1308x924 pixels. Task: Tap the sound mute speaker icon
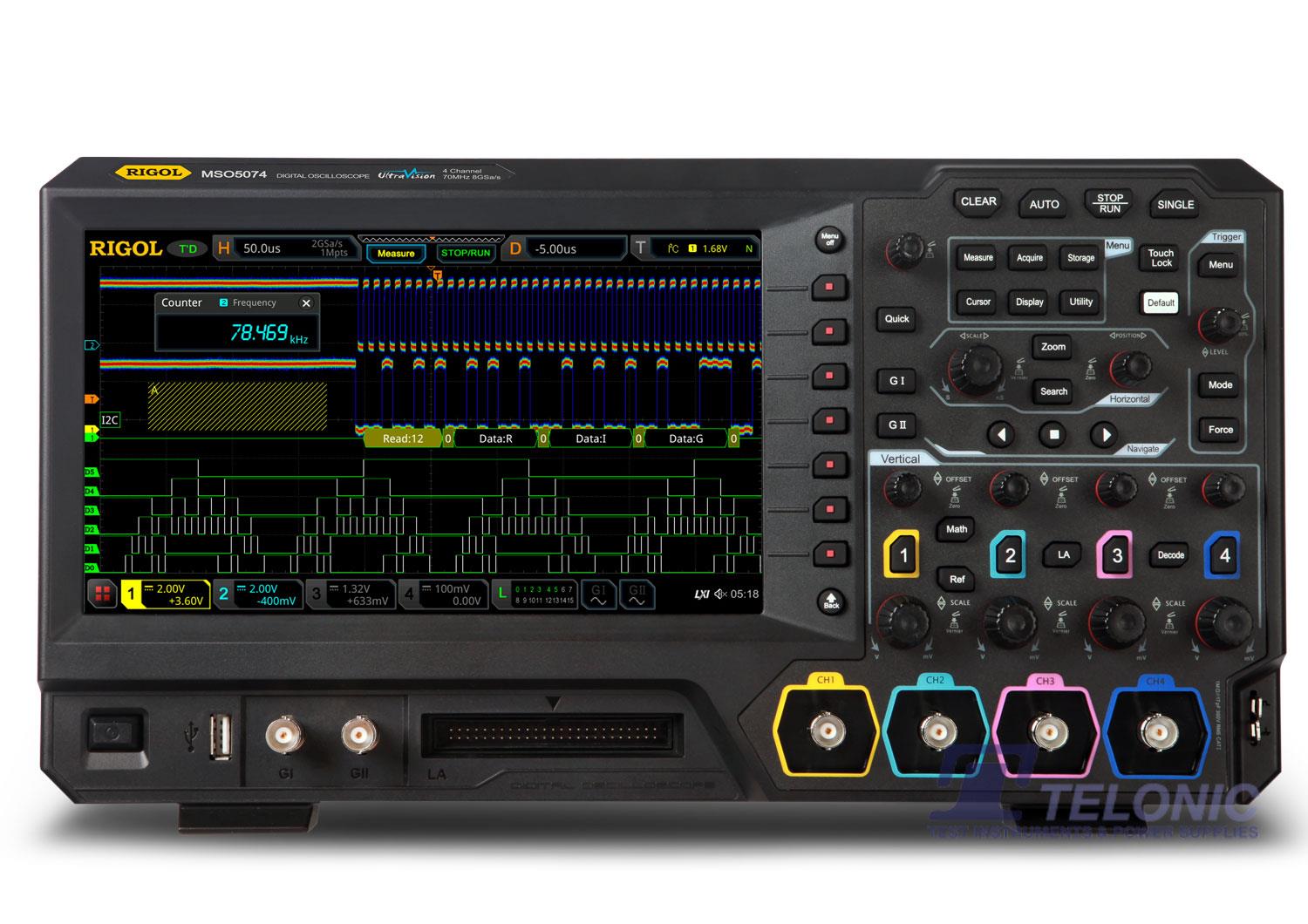pyautogui.click(x=720, y=594)
